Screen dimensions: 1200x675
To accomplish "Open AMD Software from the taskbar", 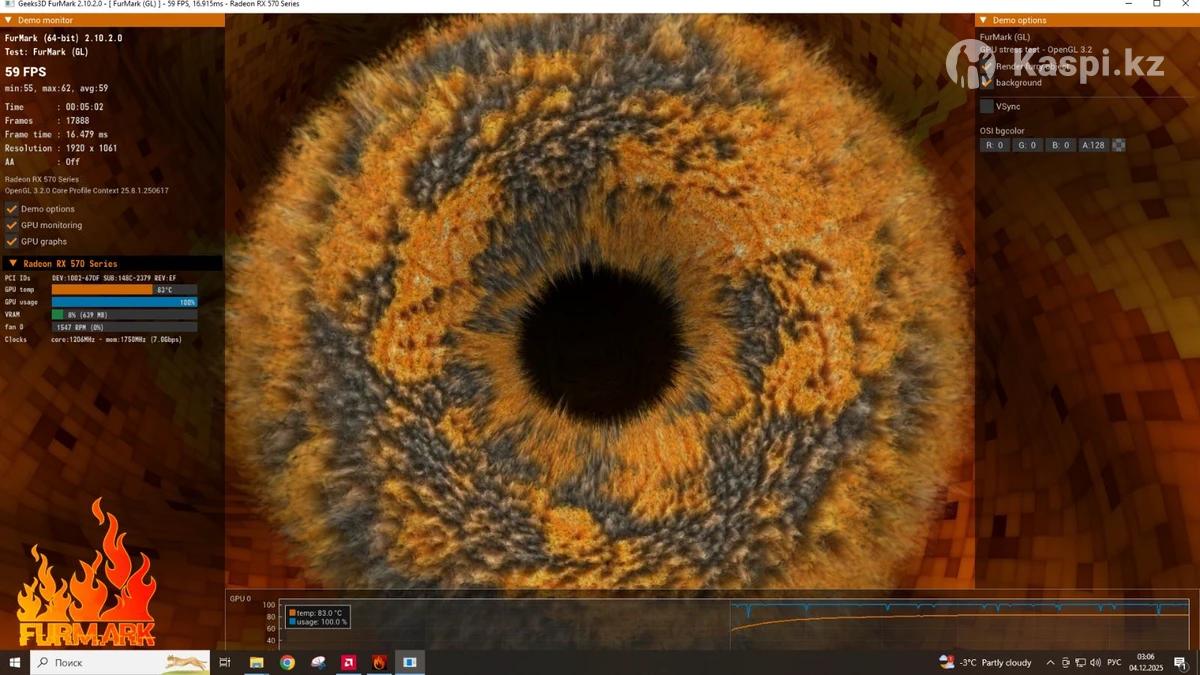I will (x=349, y=662).
